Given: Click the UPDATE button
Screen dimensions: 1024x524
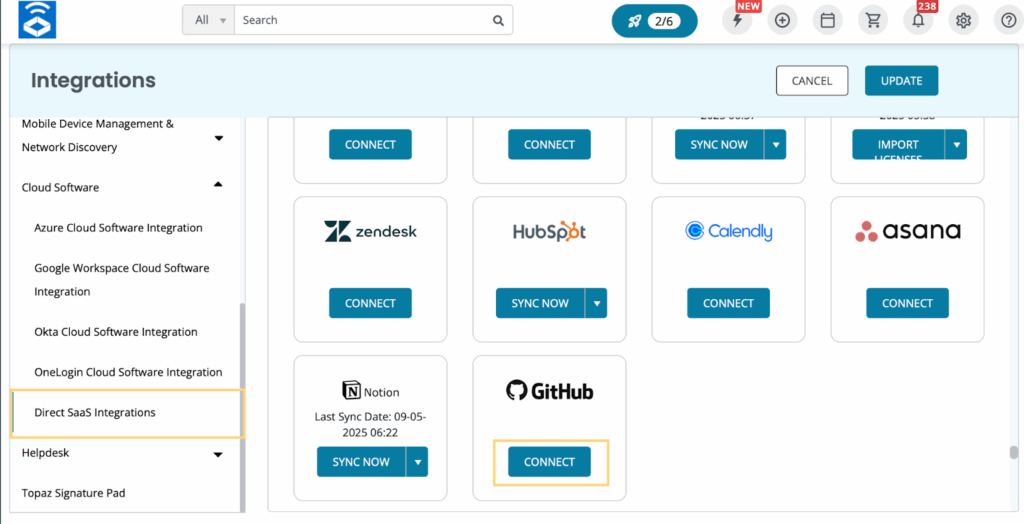Looking at the screenshot, I should 901,81.
